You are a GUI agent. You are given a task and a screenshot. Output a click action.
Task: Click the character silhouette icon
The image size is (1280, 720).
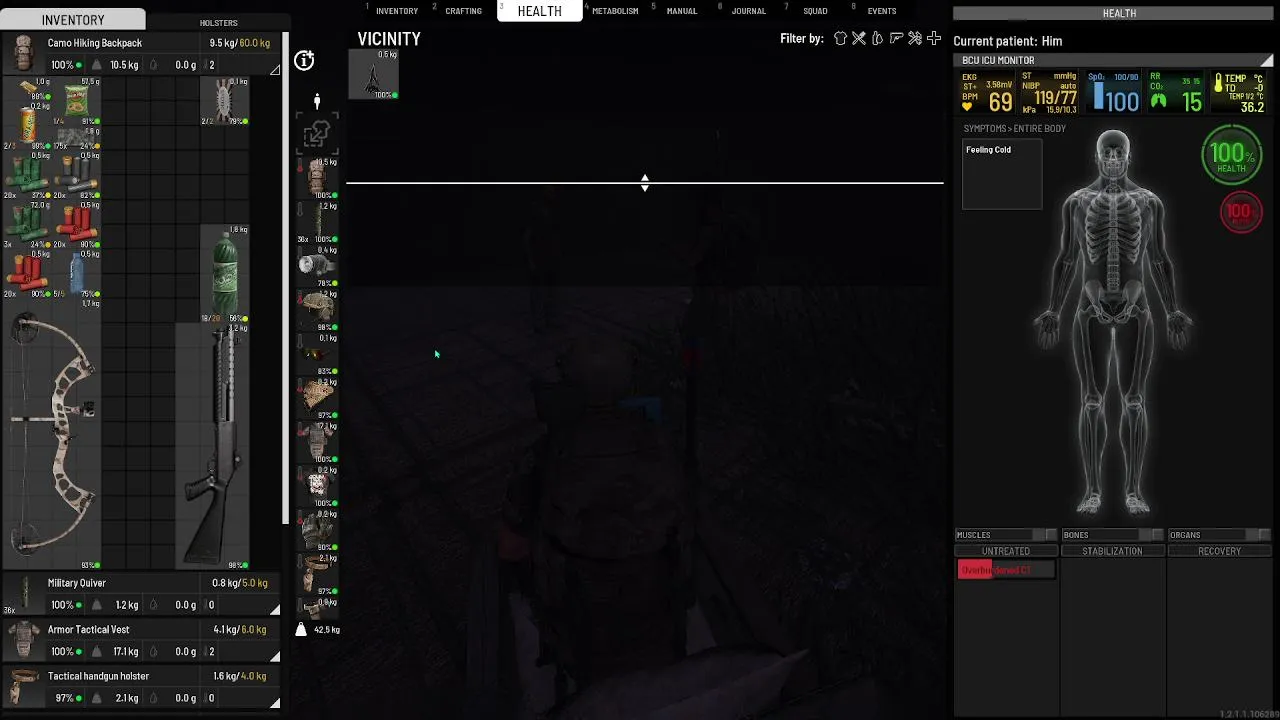point(317,101)
